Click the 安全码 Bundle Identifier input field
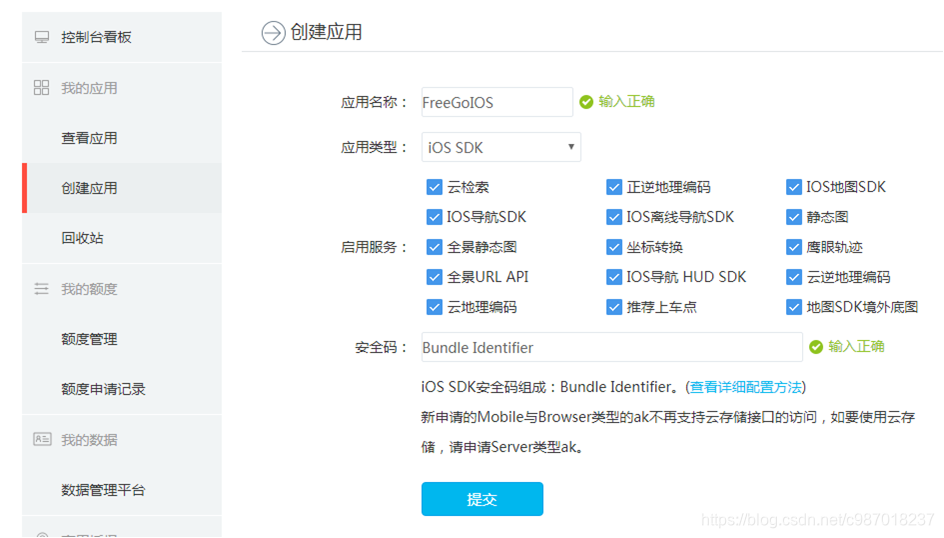The width and height of the screenshot is (944, 538). pos(612,347)
